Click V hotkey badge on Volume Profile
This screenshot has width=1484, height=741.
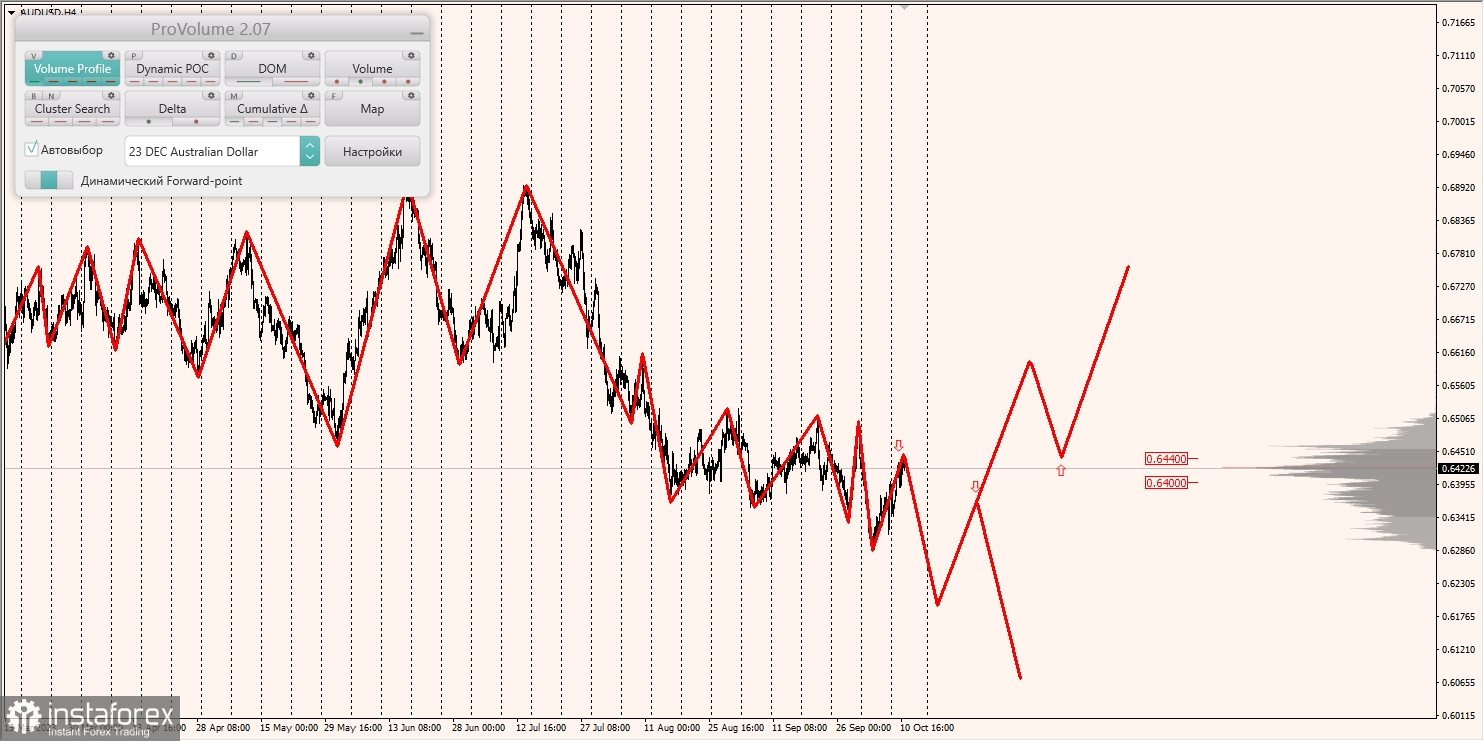34,56
